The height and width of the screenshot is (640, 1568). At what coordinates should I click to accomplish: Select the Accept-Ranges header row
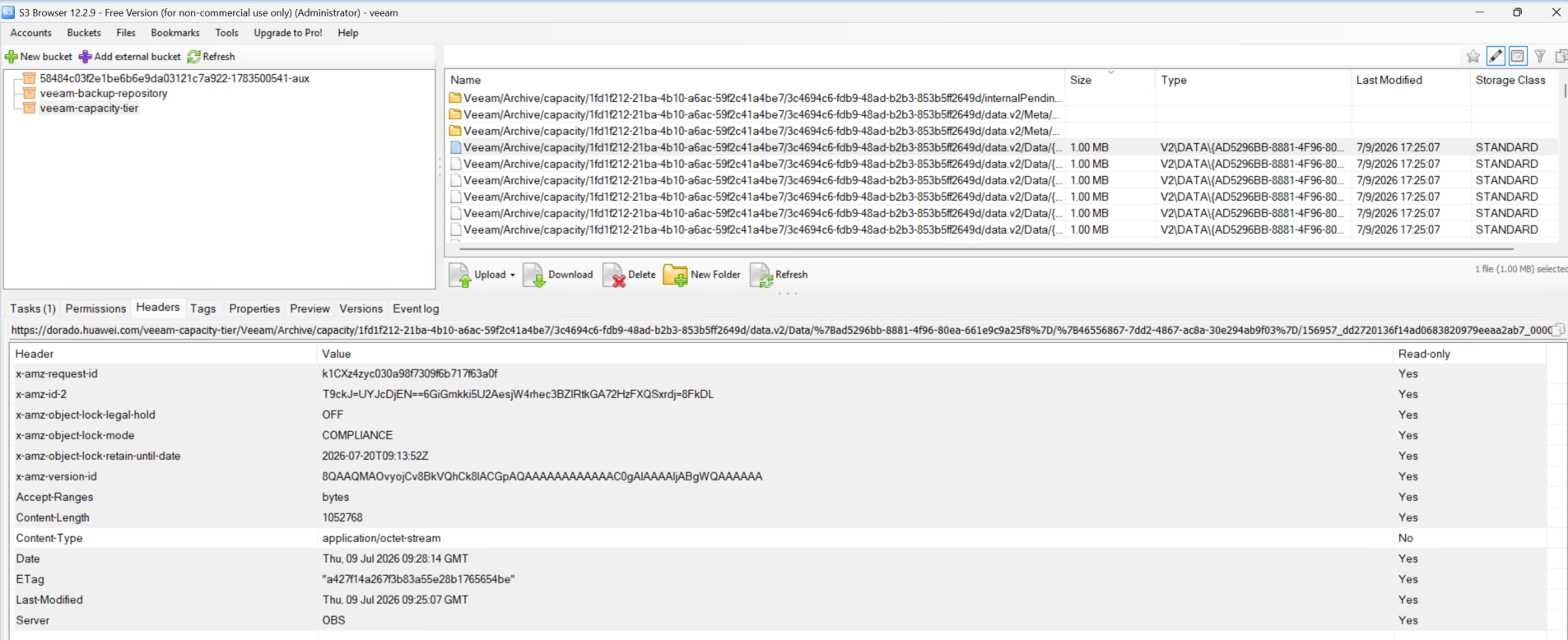pyautogui.click(x=779, y=497)
